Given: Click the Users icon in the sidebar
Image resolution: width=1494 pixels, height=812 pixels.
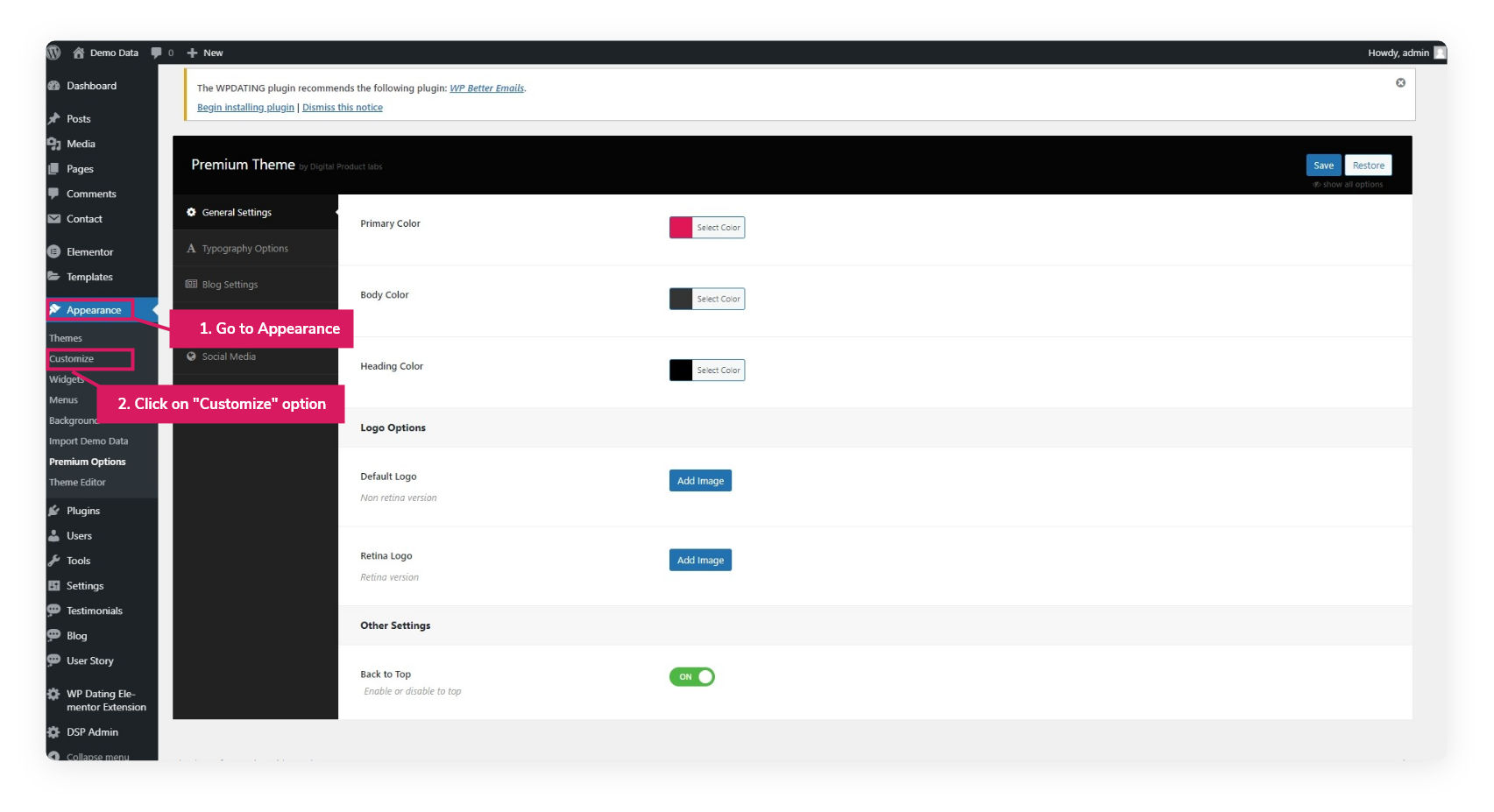Looking at the screenshot, I should [x=54, y=536].
